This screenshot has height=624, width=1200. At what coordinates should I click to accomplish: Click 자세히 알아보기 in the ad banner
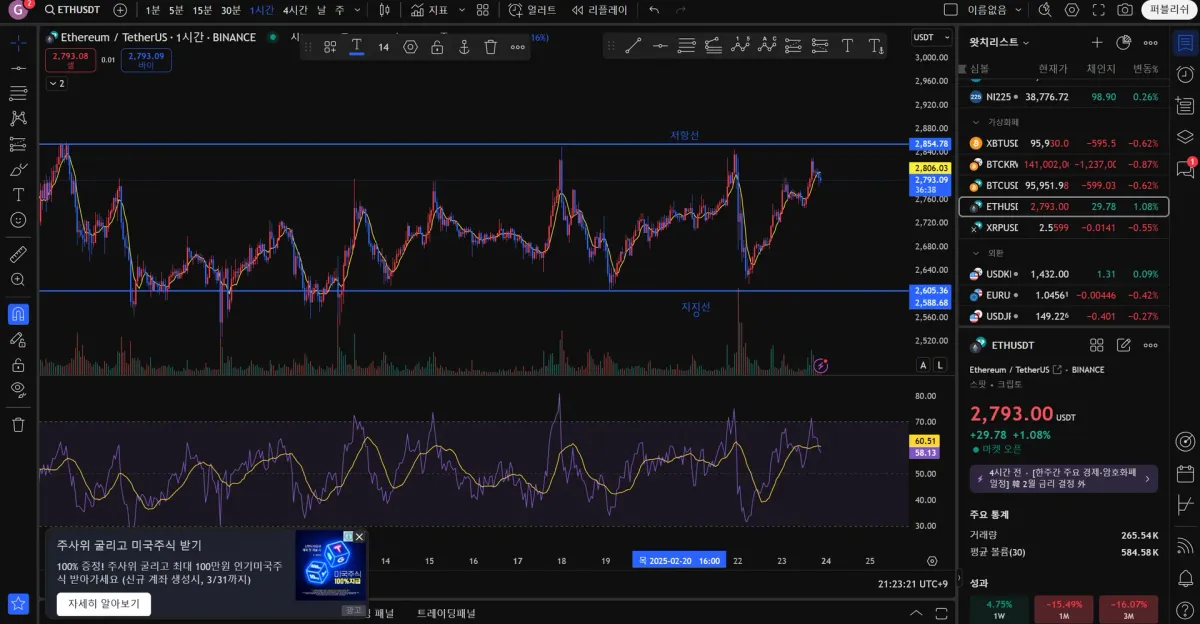[x=104, y=604]
